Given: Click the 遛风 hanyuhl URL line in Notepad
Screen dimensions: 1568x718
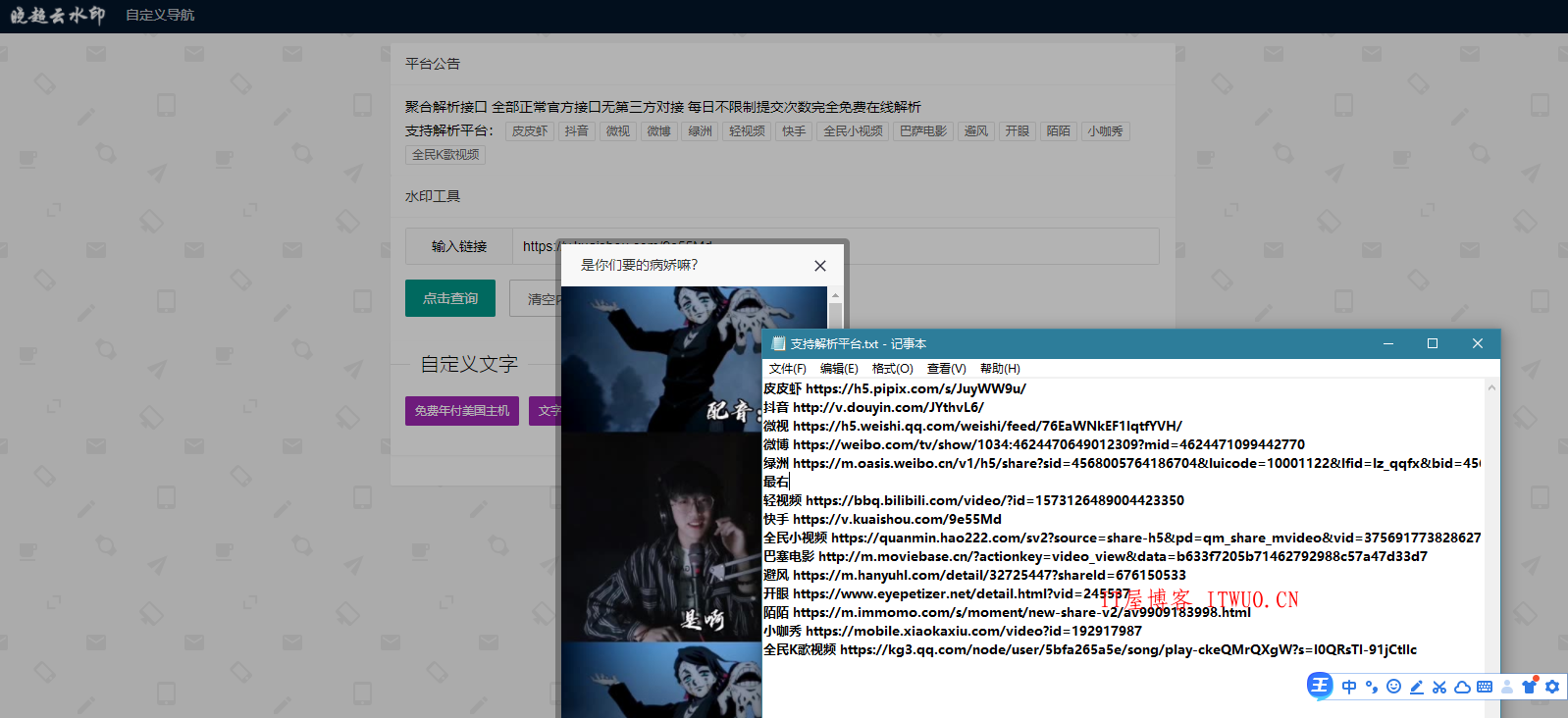Looking at the screenshot, I should (x=974, y=575).
